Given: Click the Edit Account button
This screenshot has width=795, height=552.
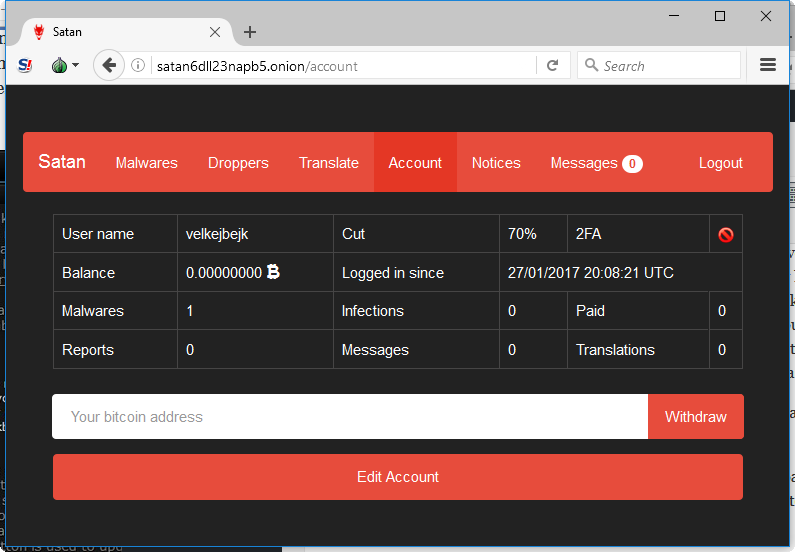Looking at the screenshot, I should pos(398,477).
